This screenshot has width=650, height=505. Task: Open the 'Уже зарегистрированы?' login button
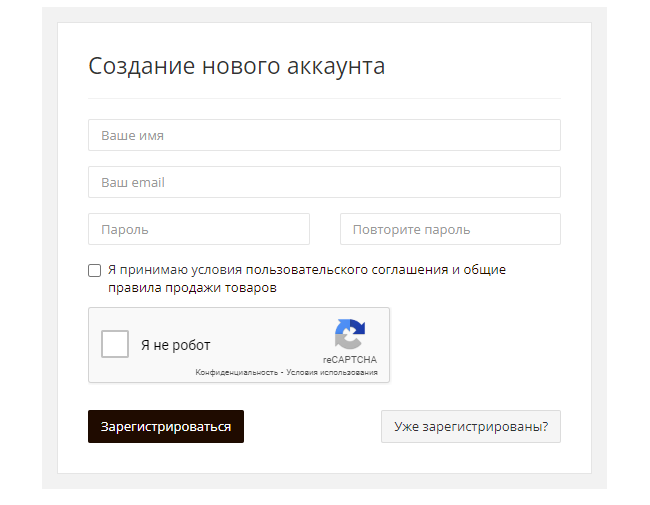pos(471,427)
